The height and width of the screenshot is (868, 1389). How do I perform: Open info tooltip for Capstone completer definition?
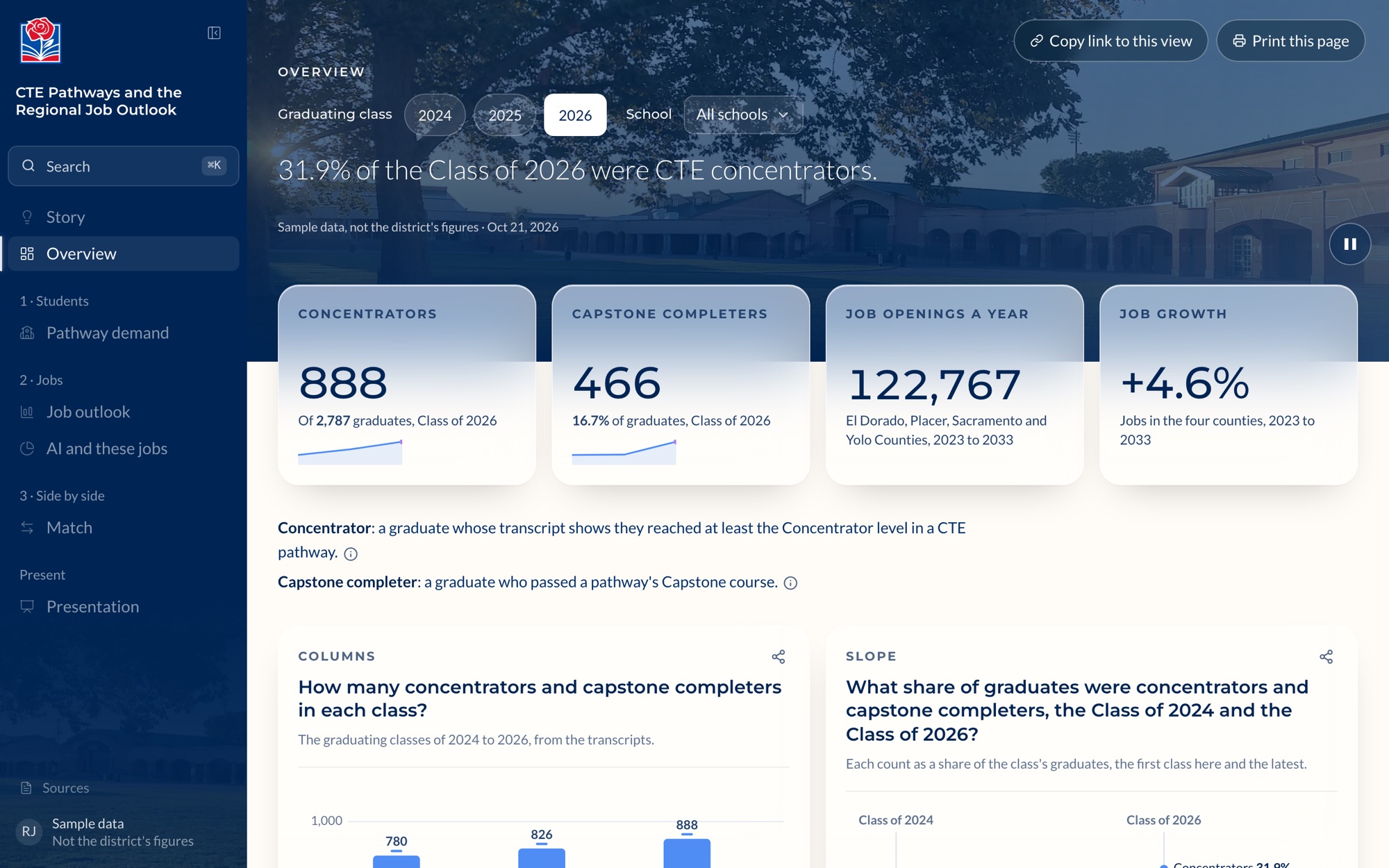[790, 583]
